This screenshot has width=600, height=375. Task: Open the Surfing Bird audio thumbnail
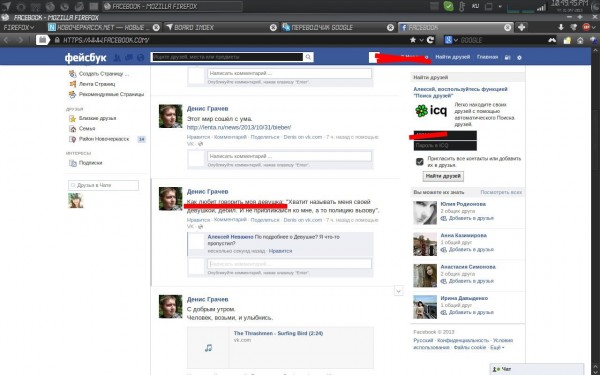click(208, 348)
